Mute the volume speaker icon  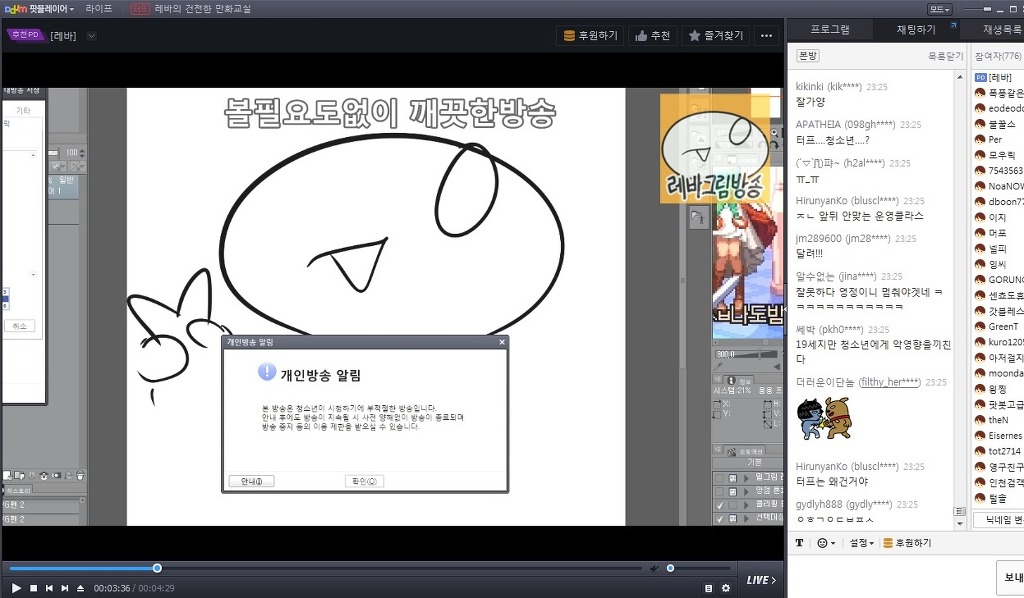tap(655, 569)
